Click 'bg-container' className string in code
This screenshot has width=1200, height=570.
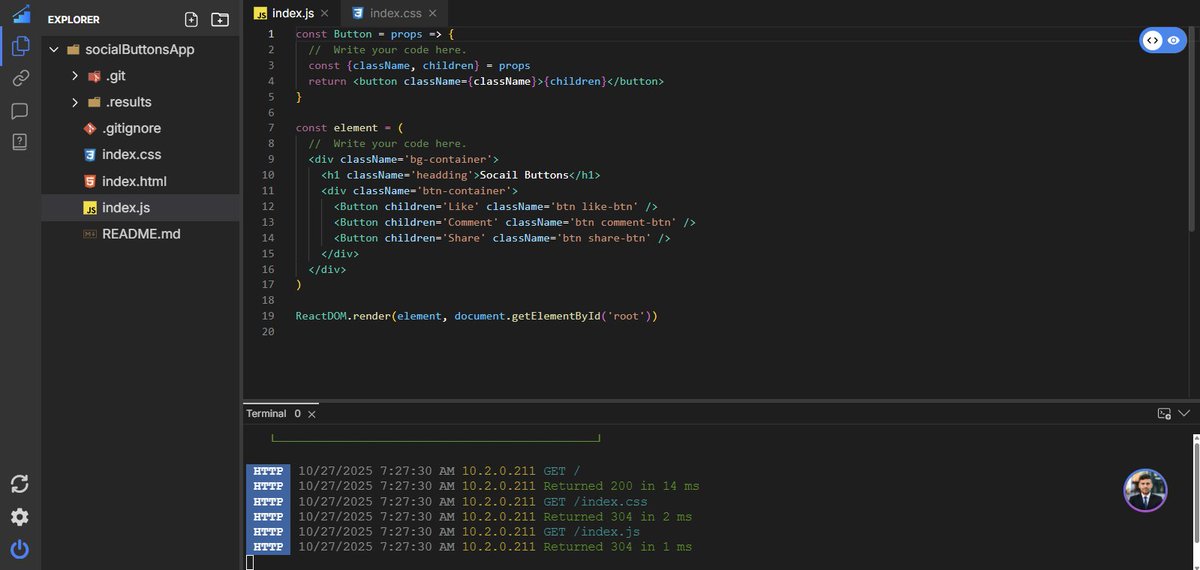(449, 159)
